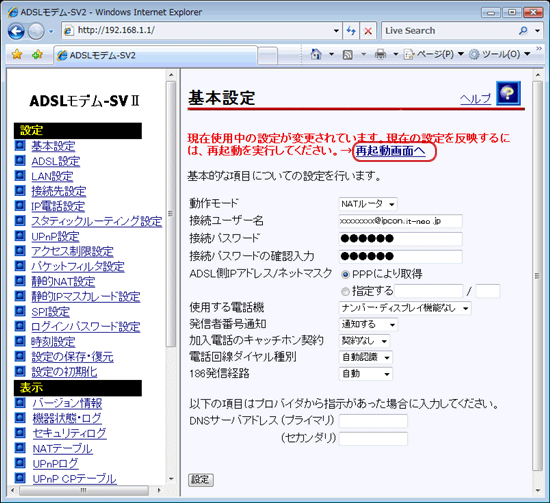Select the 指定する radio button
The width and height of the screenshot is (550, 503).
[345, 291]
